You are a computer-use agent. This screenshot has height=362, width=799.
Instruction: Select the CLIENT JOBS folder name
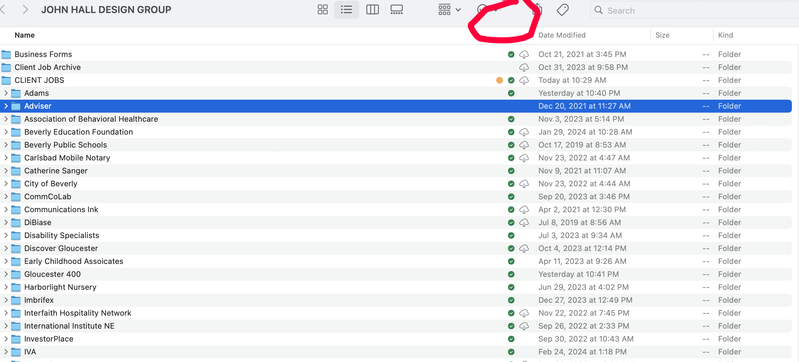[39, 80]
